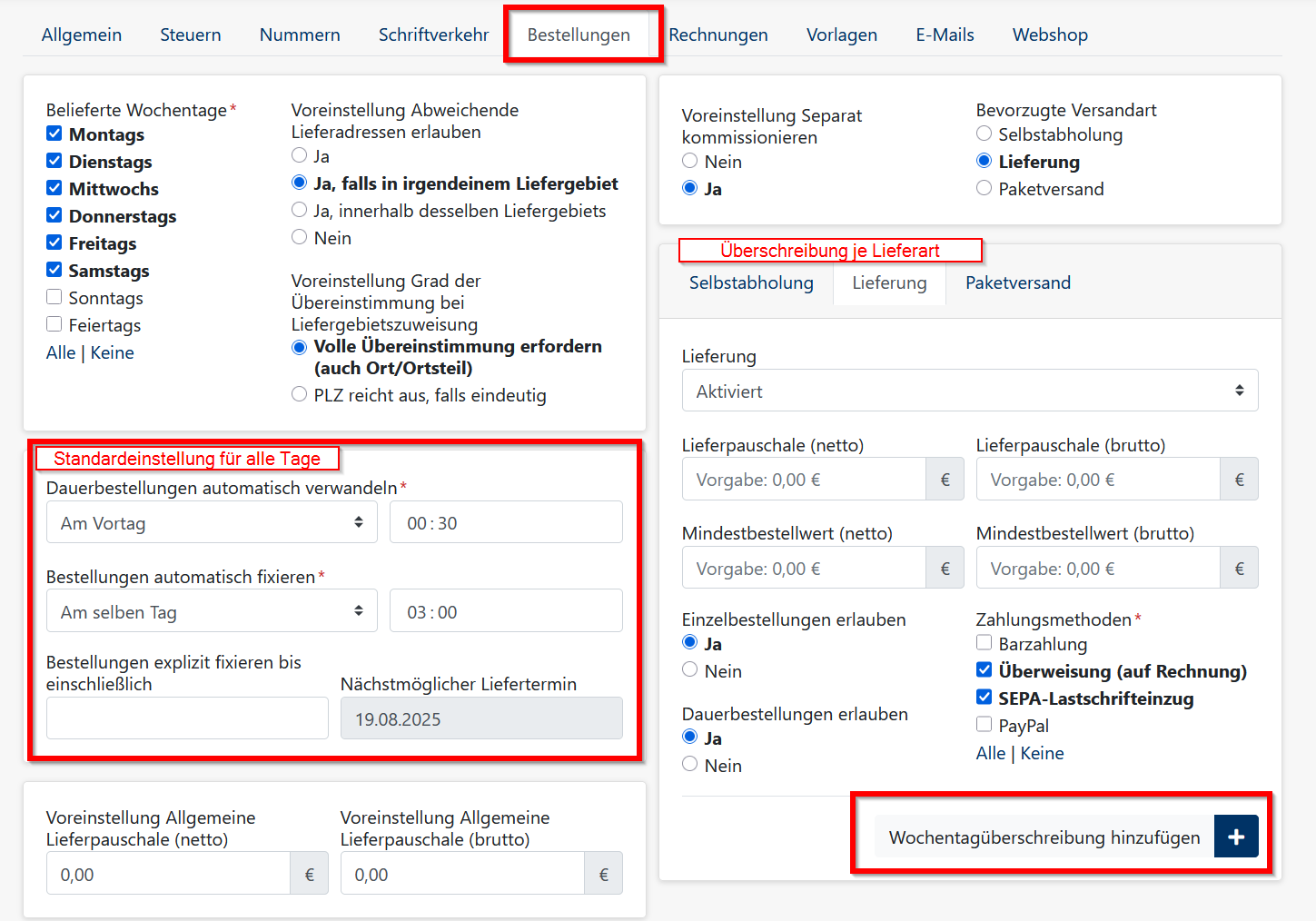This screenshot has height=921, width=1316.
Task: Open the Schriftverkehr tab
Action: (x=433, y=35)
